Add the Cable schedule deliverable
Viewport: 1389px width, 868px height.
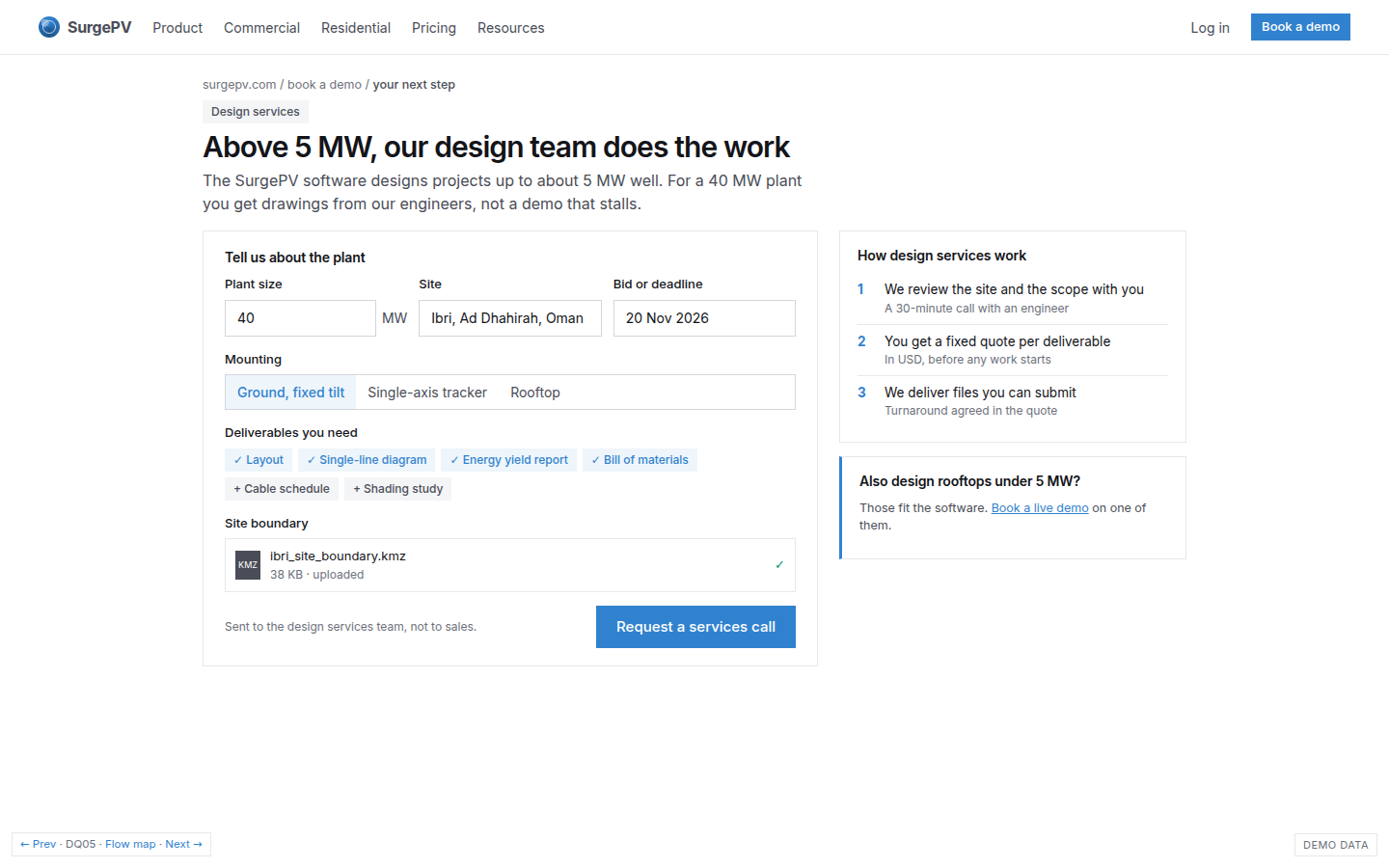tap(282, 489)
